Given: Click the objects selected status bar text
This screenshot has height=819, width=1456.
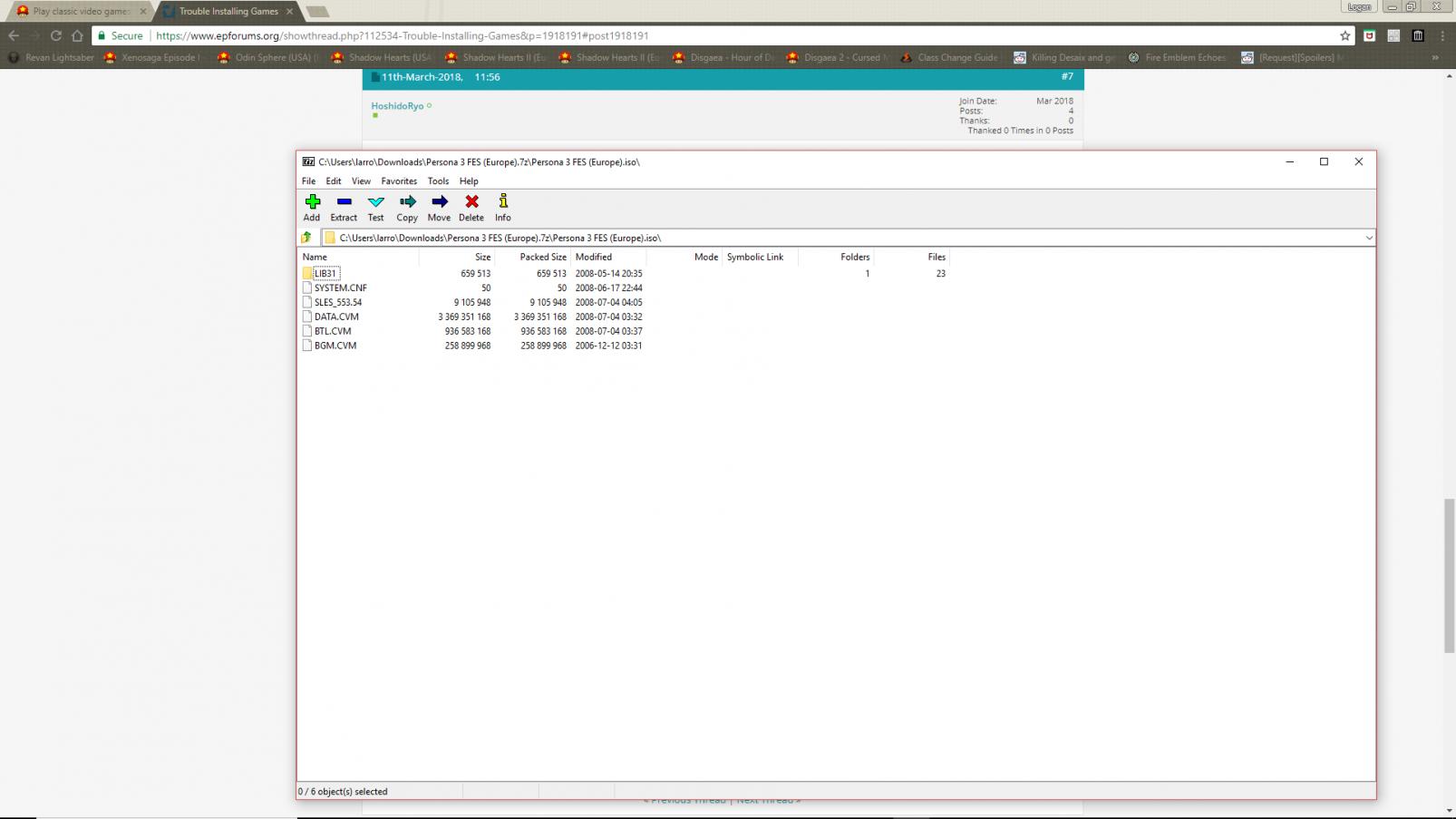Looking at the screenshot, I should [x=343, y=792].
